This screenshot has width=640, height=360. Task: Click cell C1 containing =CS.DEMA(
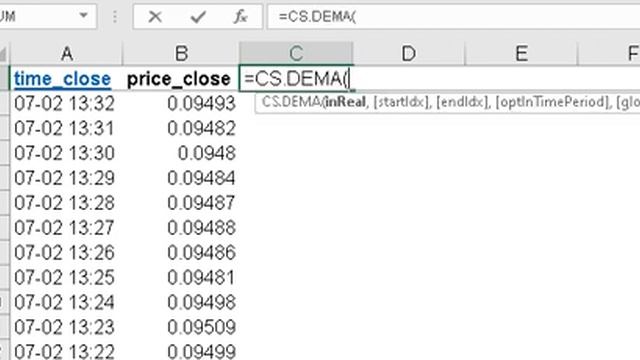pyautogui.click(x=296, y=79)
